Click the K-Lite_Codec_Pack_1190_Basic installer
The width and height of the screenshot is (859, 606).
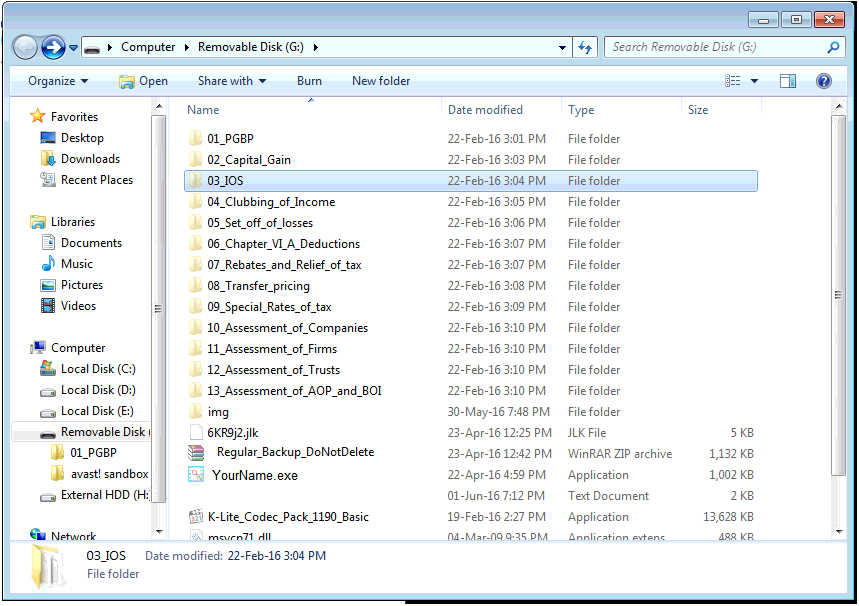coord(287,517)
